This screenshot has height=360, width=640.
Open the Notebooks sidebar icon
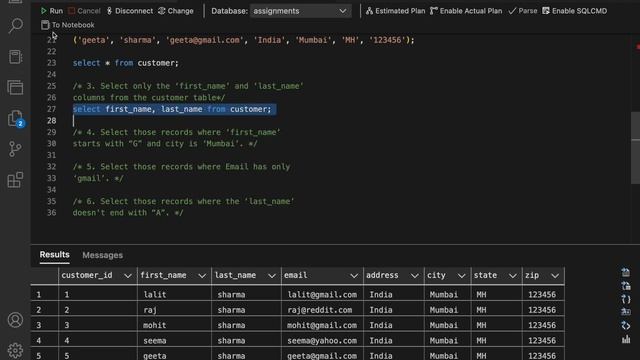[15, 57]
